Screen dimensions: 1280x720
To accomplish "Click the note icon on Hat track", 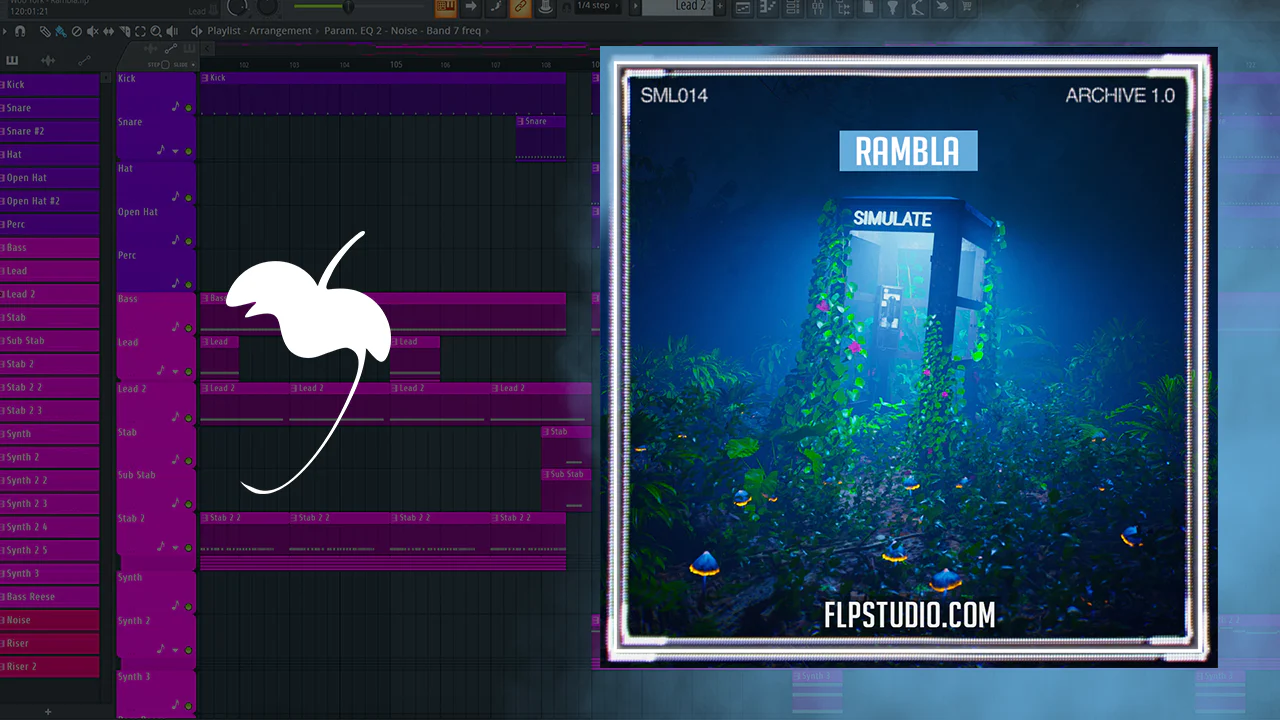I will coord(176,197).
